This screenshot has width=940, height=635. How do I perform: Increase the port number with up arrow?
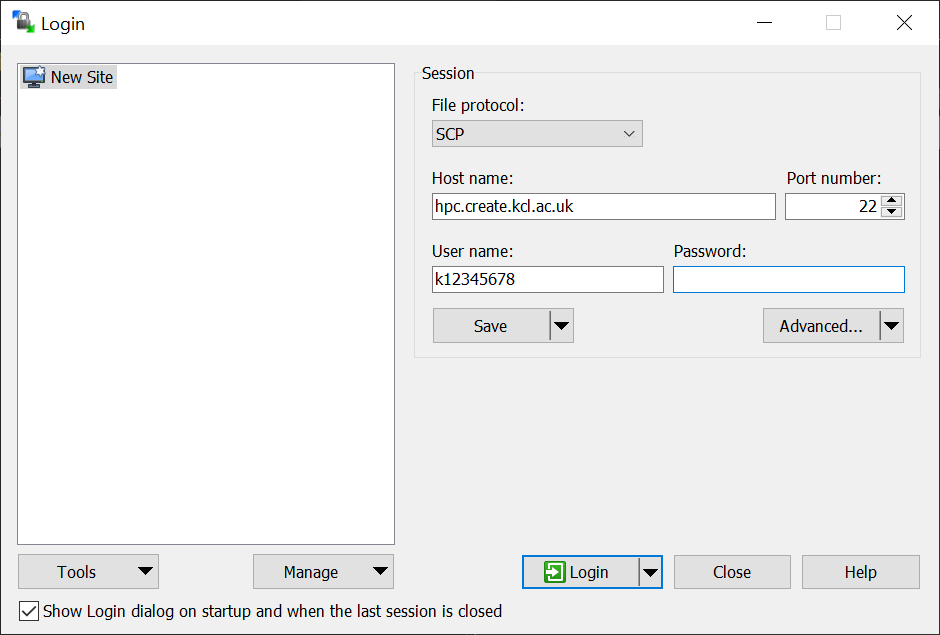coord(892,201)
